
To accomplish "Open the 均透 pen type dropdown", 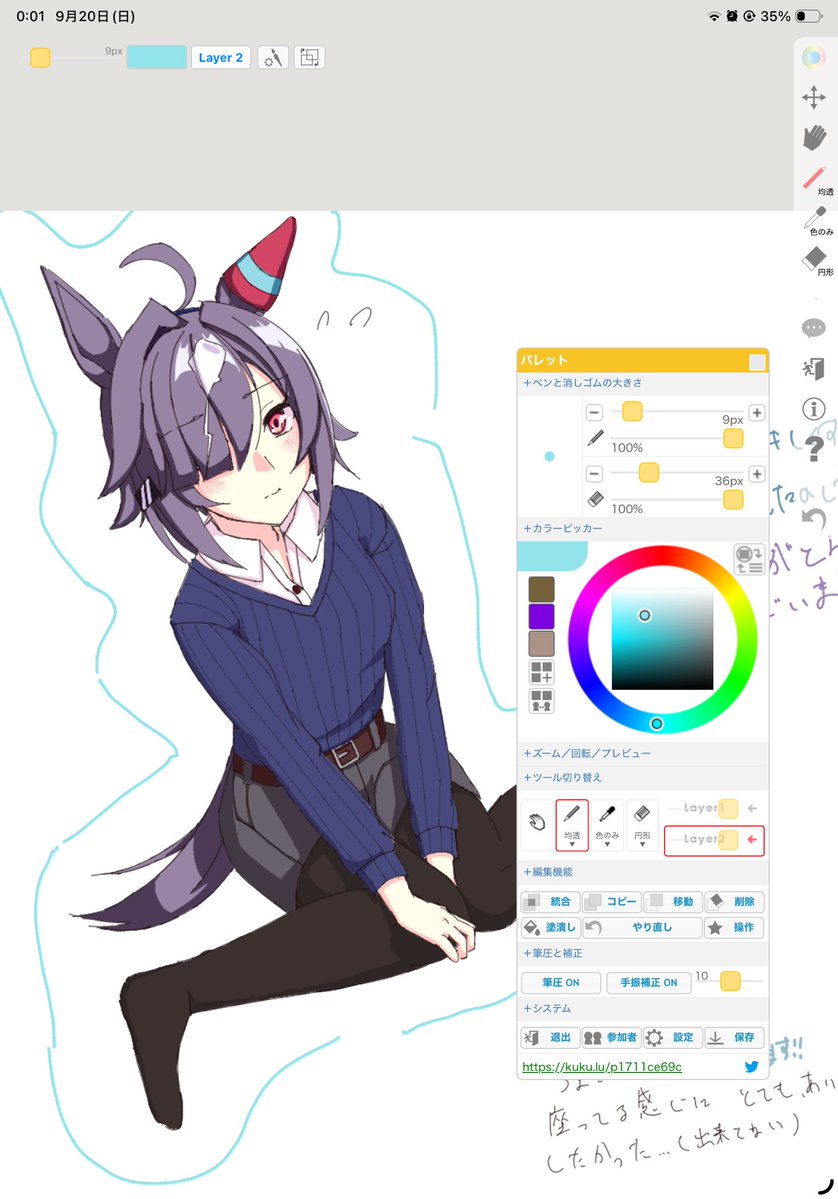I will click(572, 825).
